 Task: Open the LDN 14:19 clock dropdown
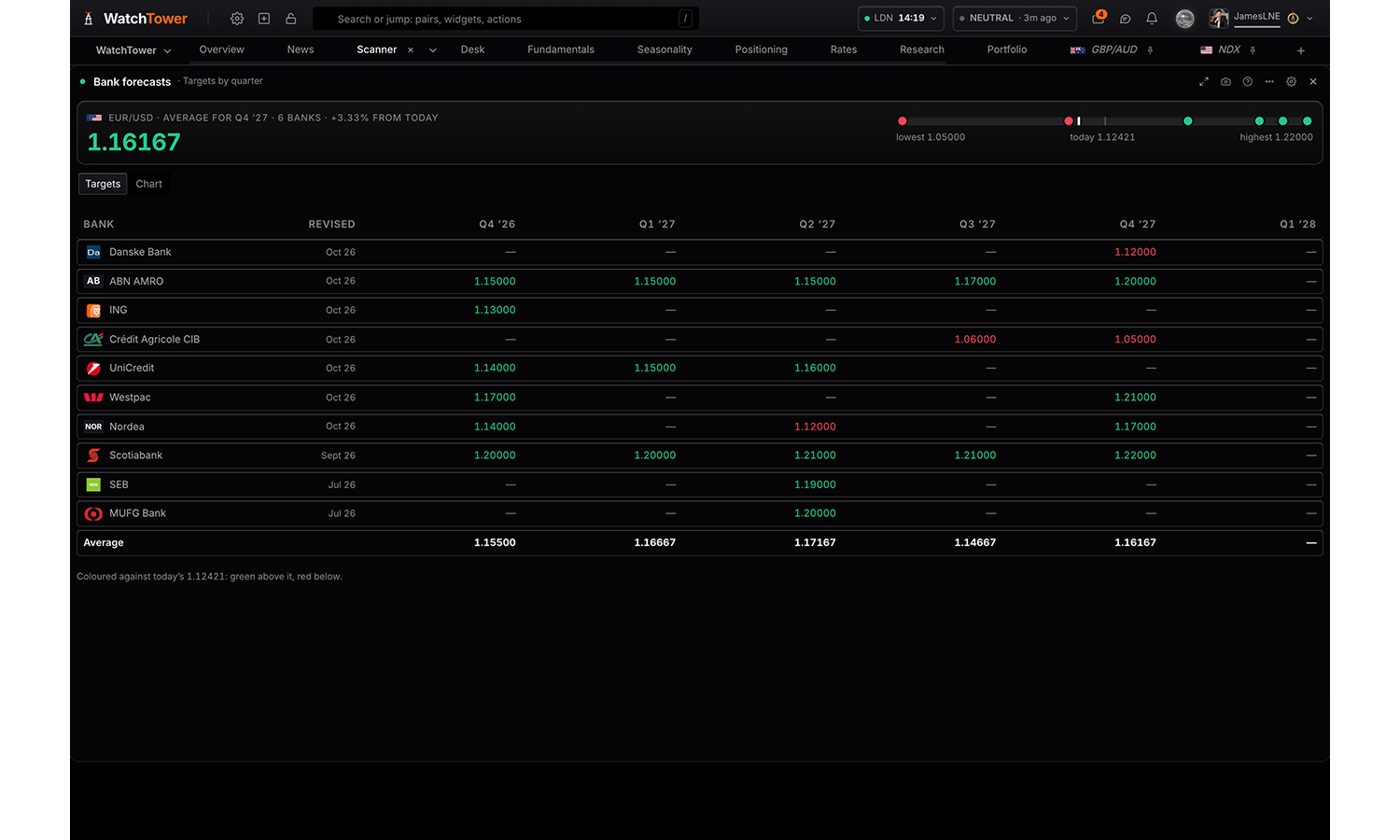coord(901,19)
